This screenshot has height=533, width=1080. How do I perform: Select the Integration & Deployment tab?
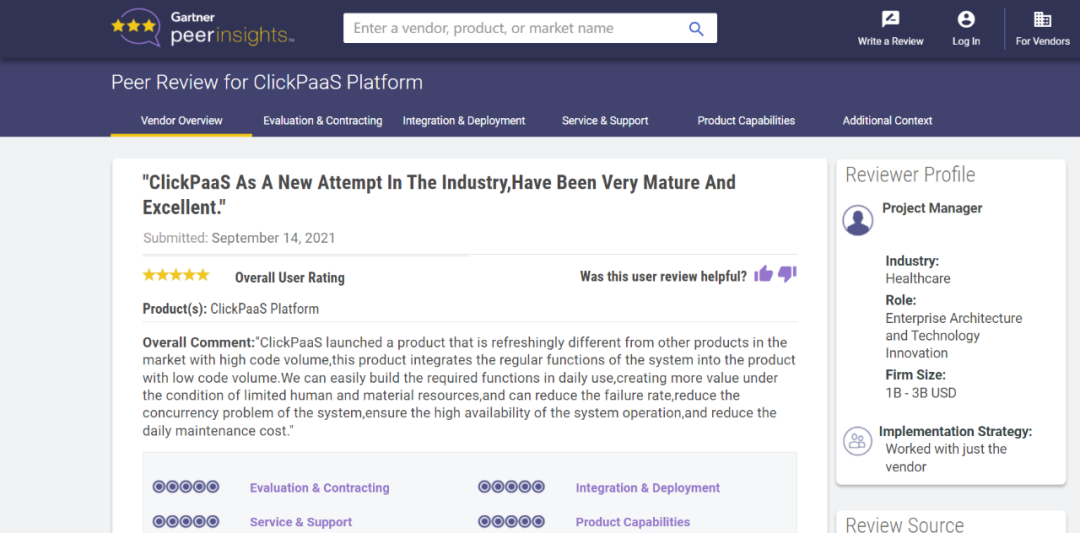click(464, 121)
